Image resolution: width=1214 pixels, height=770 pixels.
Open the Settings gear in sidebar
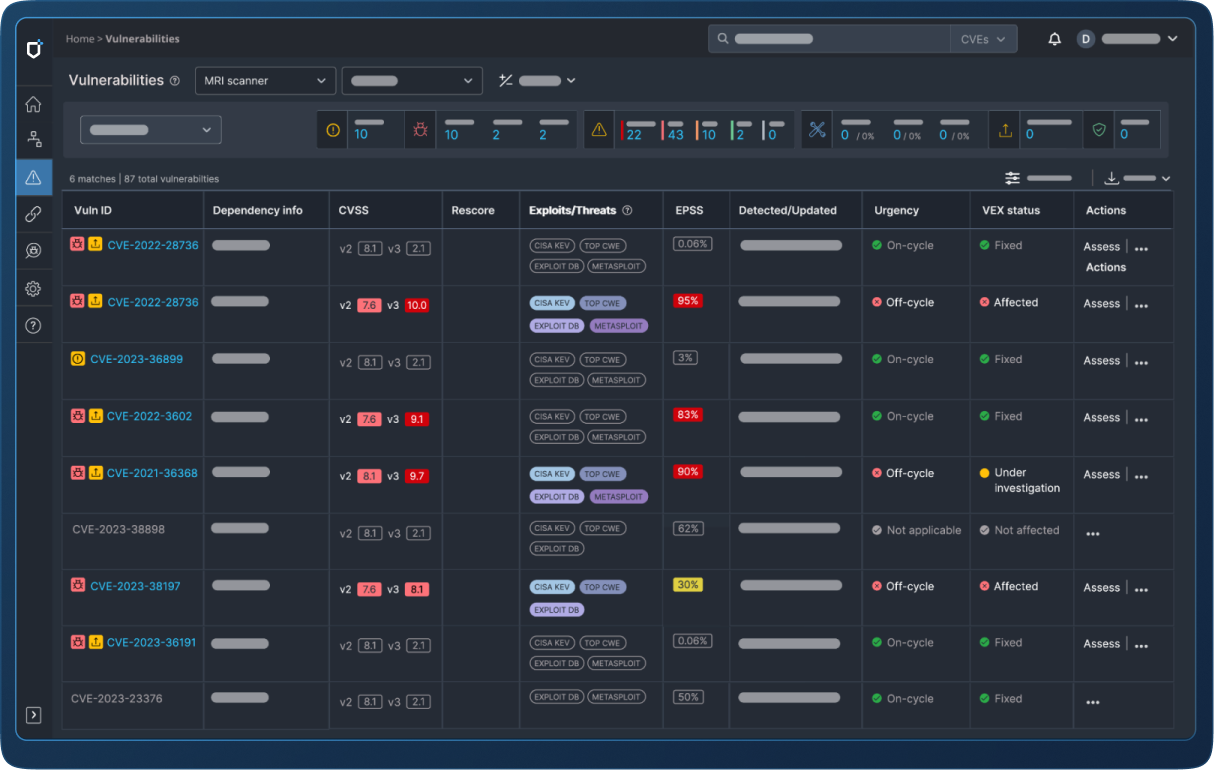[33, 288]
